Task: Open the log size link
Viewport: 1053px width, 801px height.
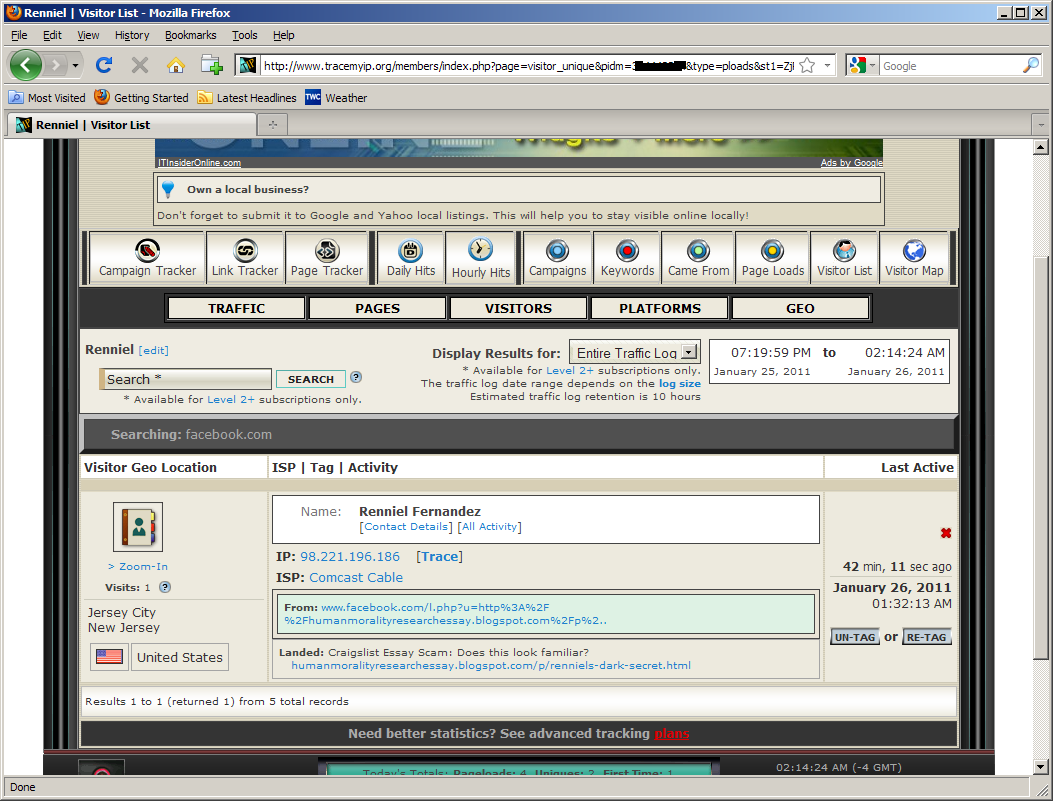Action: point(680,383)
